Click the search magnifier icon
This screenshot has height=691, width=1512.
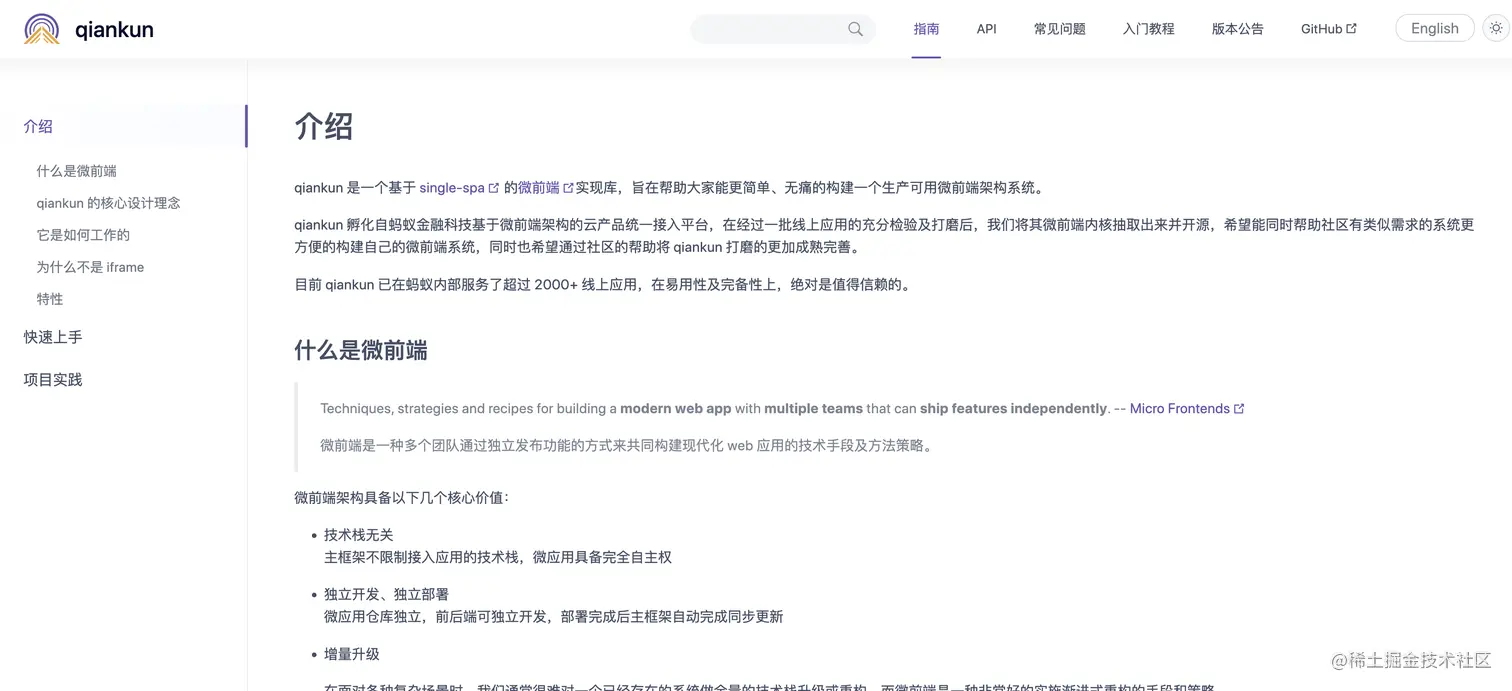855,29
